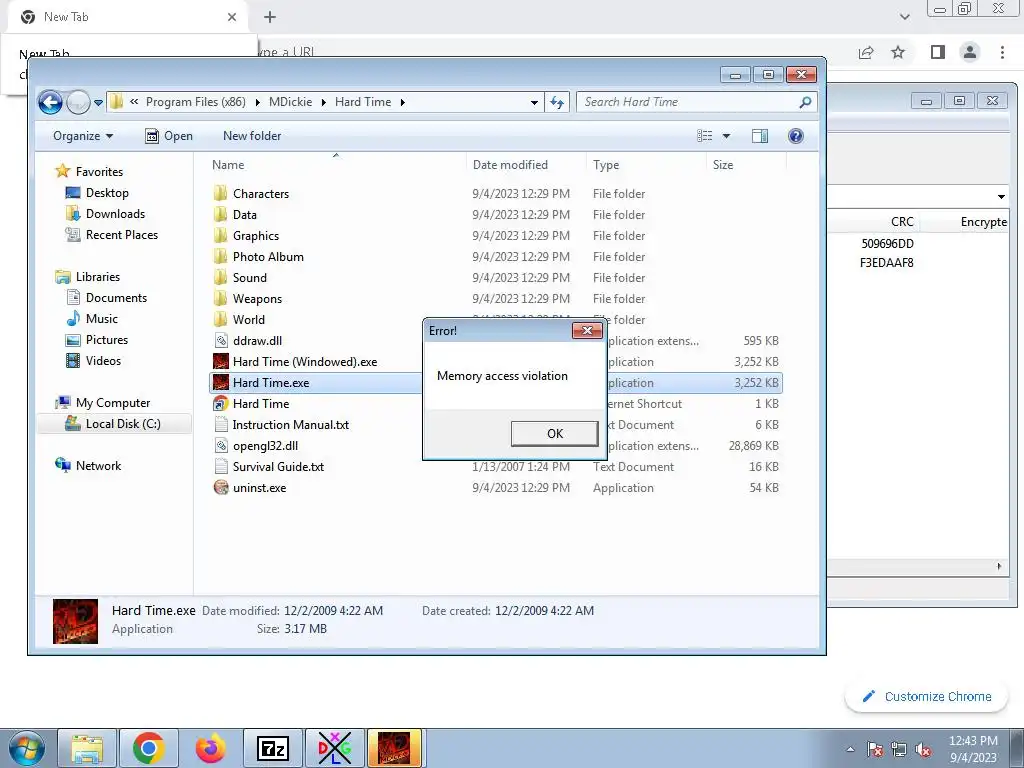Open the Windows Start menu
The image size is (1024, 768).
(27, 748)
